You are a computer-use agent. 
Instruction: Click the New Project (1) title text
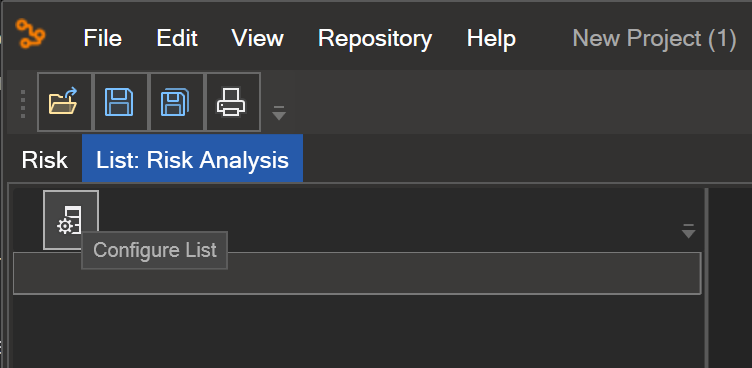[654, 38]
